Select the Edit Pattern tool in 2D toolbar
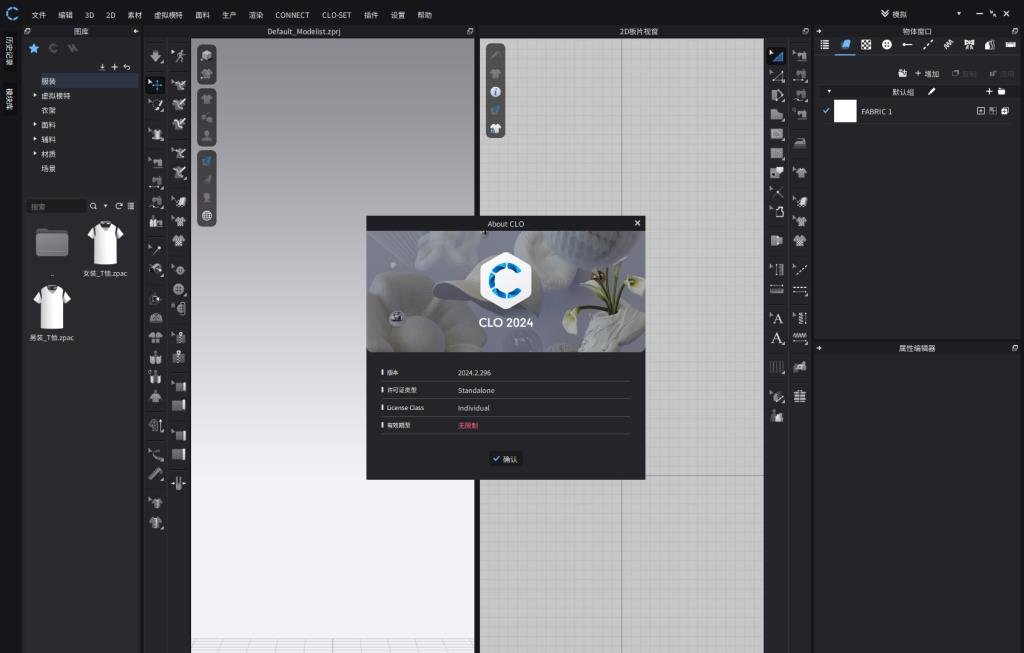This screenshot has height=653, width=1024. click(x=777, y=76)
